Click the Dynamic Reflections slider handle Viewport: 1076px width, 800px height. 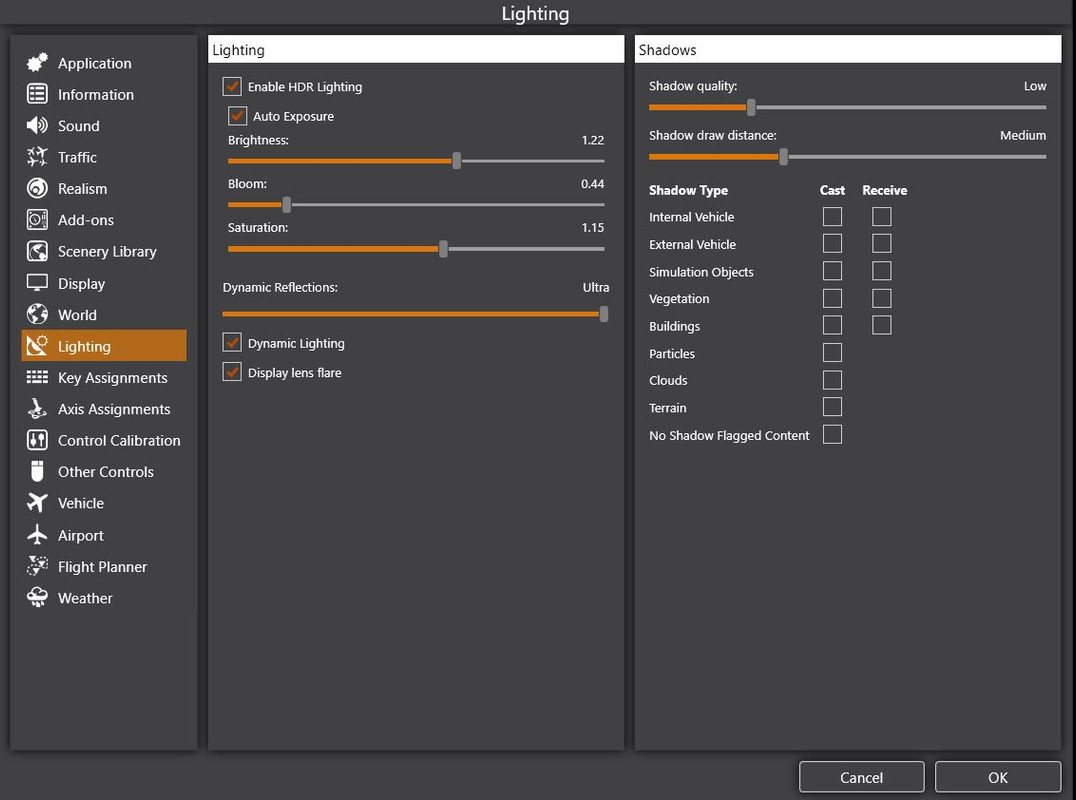[604, 314]
